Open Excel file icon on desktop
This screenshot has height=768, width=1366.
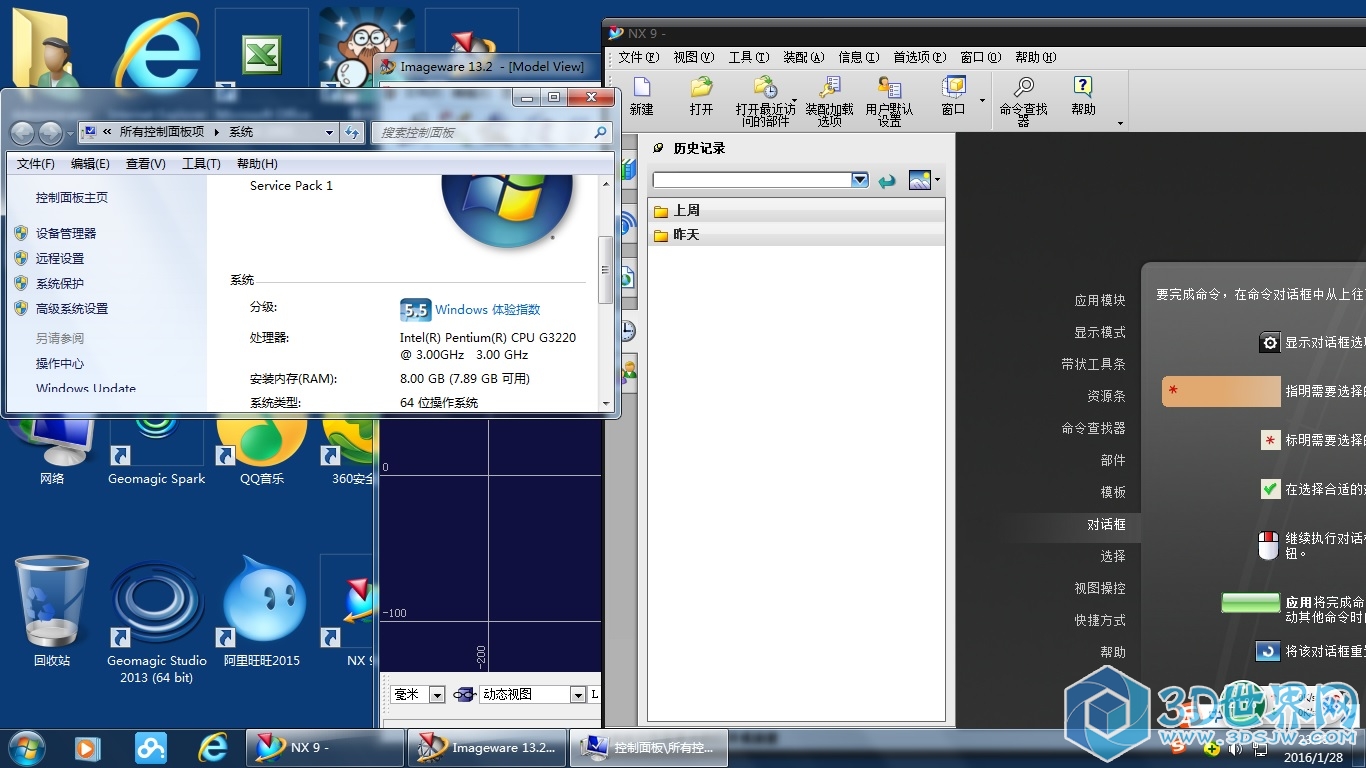[262, 55]
